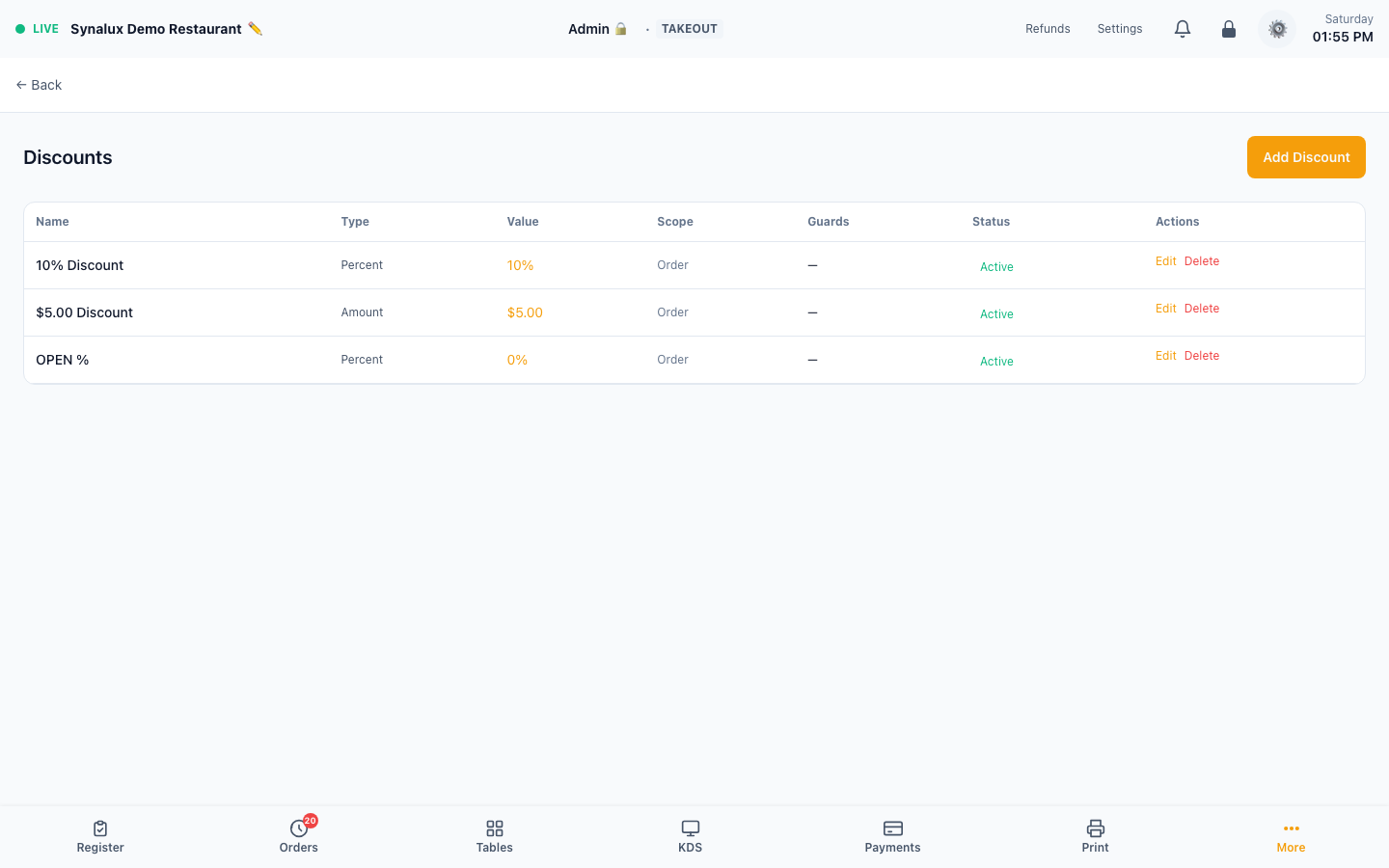Click the Admin user label
This screenshot has width=1389, height=868.
tap(588, 29)
